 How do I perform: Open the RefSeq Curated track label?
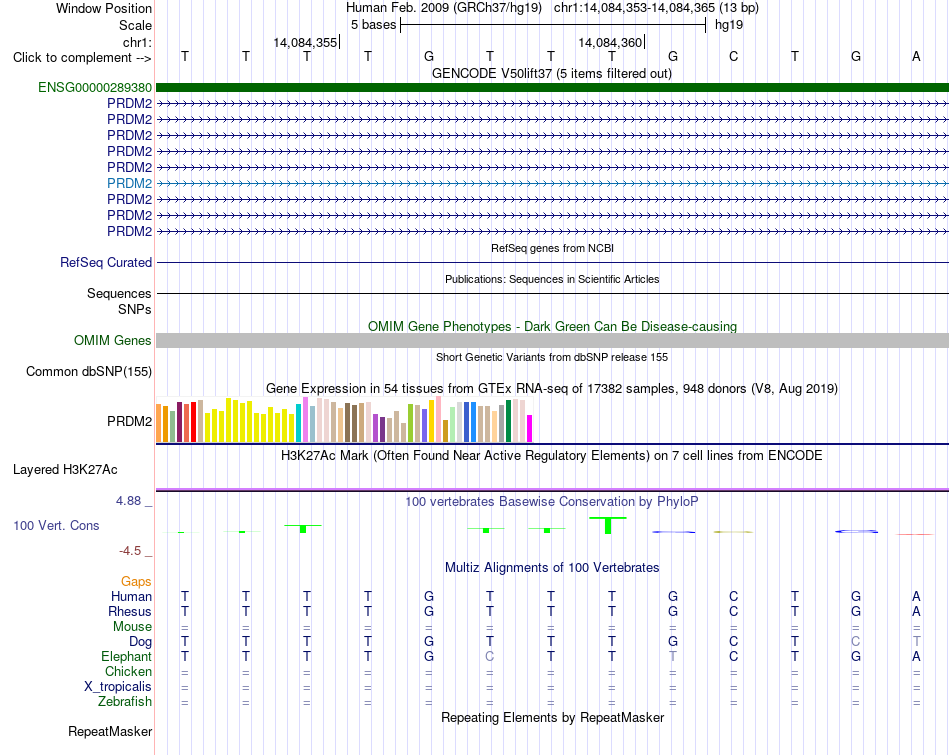tap(105, 262)
